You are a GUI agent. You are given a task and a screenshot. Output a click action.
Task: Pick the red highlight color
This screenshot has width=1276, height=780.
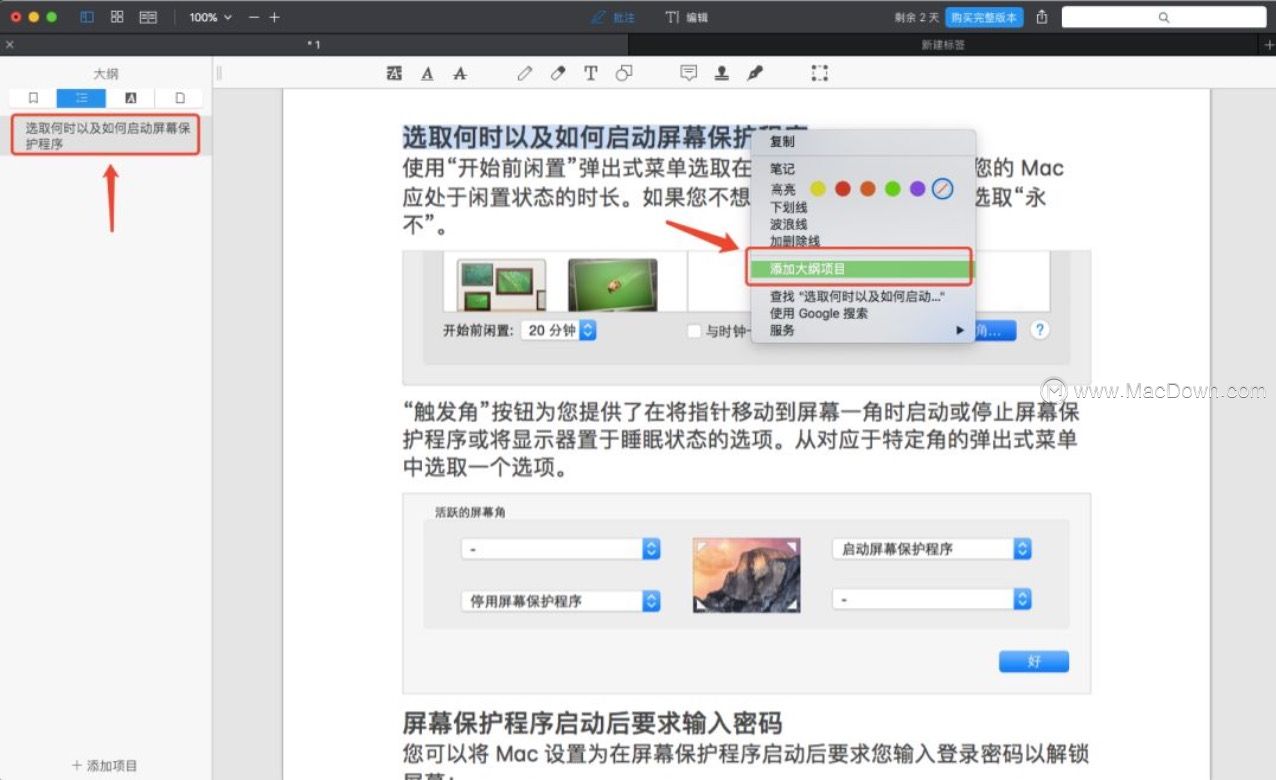click(843, 189)
